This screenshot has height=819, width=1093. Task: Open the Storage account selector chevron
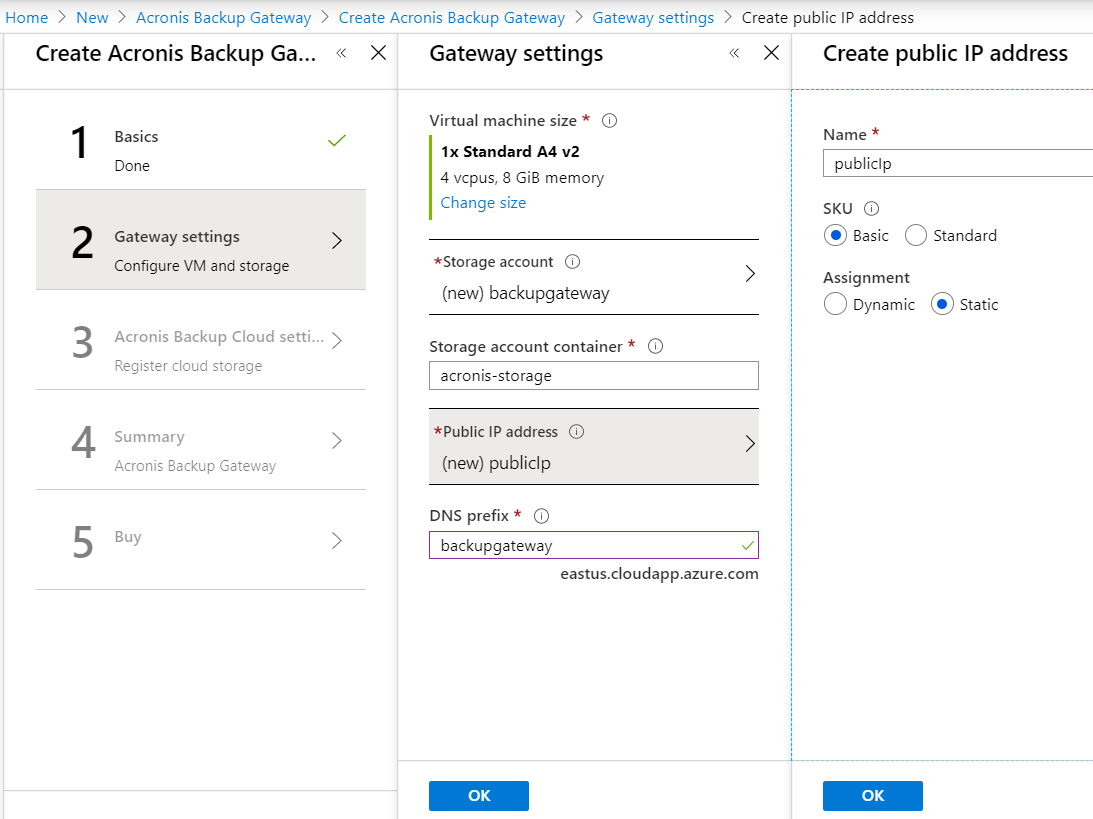[750, 274]
